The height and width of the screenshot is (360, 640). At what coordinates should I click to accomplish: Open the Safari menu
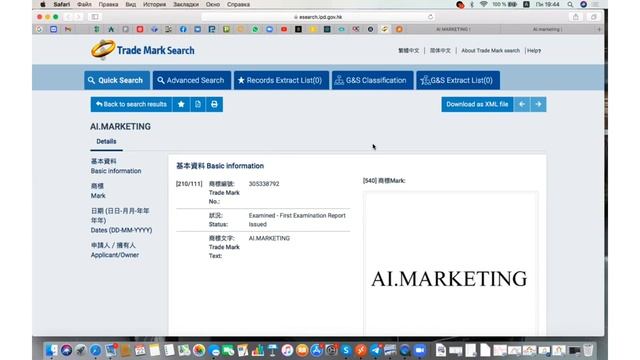pyautogui.click(x=62, y=4)
